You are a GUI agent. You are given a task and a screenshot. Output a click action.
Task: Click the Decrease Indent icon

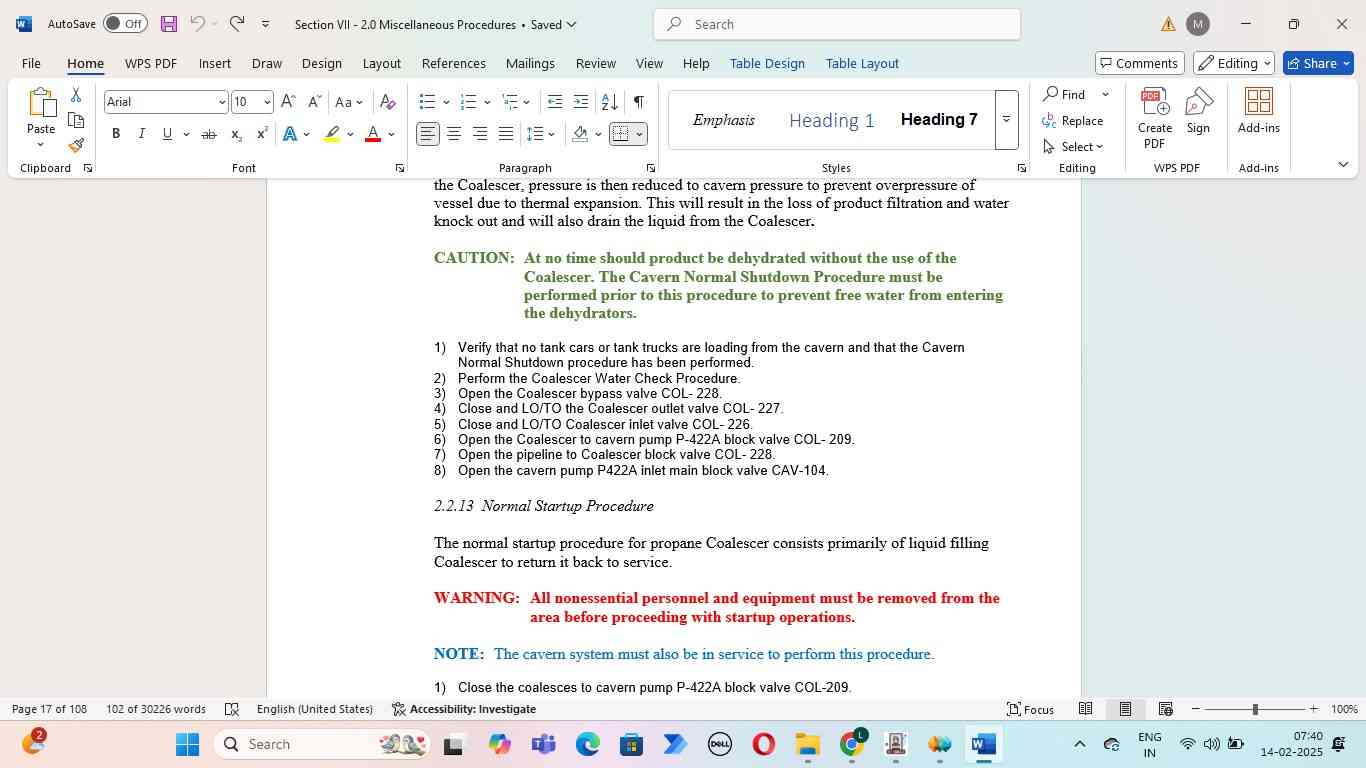coord(555,102)
